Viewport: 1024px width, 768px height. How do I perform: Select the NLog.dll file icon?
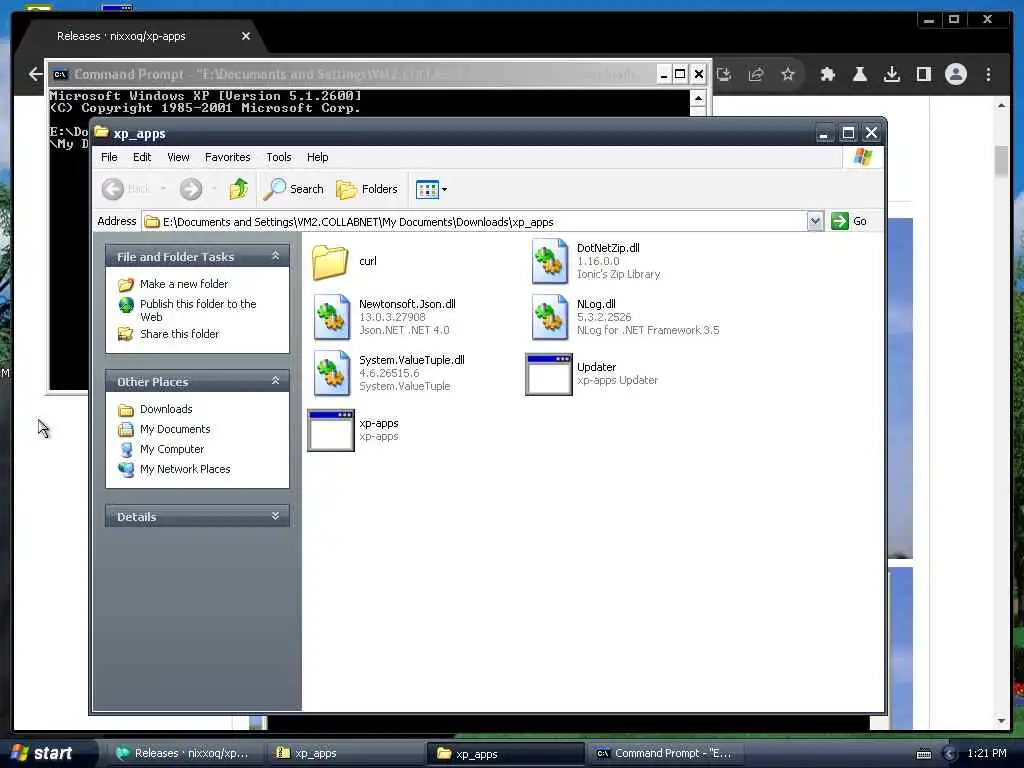click(x=549, y=317)
